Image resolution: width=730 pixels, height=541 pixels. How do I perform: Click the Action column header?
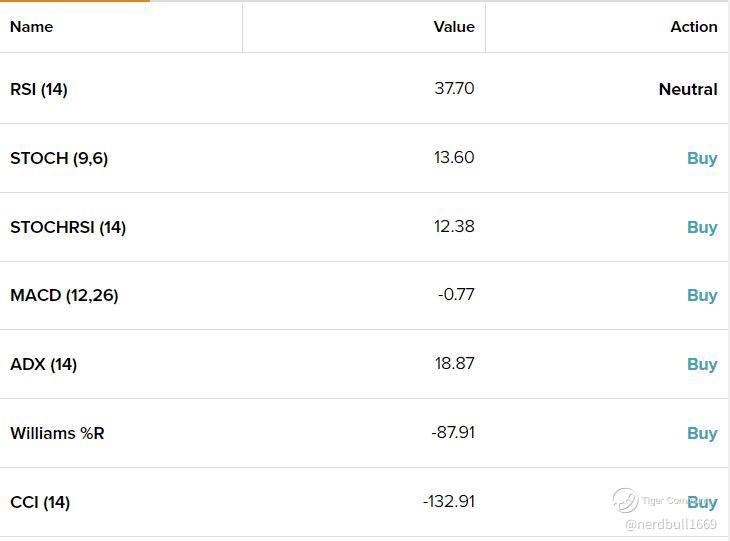(x=694, y=27)
